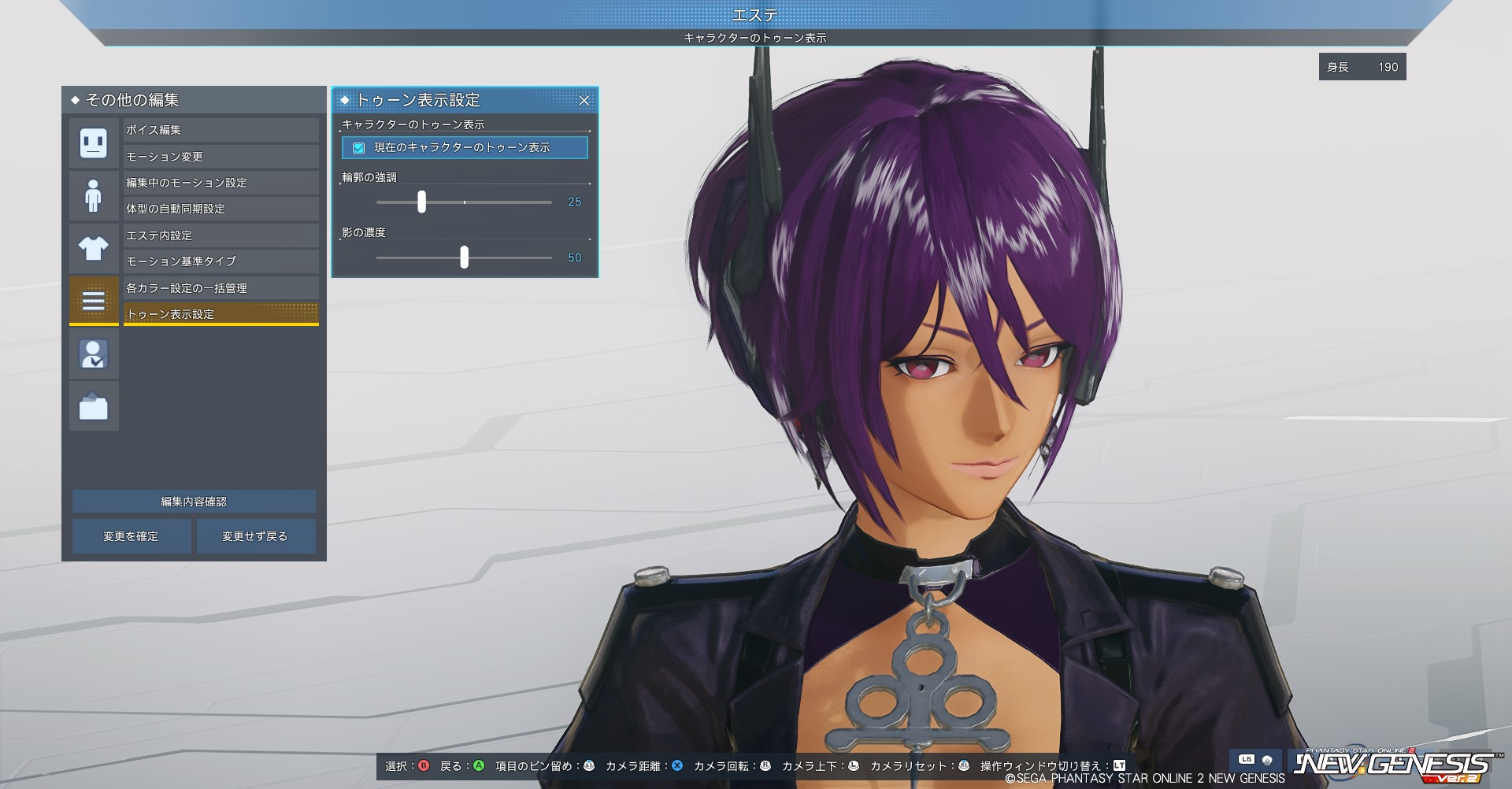The image size is (1512, 789).
Task: Click the 影の濃度 value 50
Action: point(575,258)
